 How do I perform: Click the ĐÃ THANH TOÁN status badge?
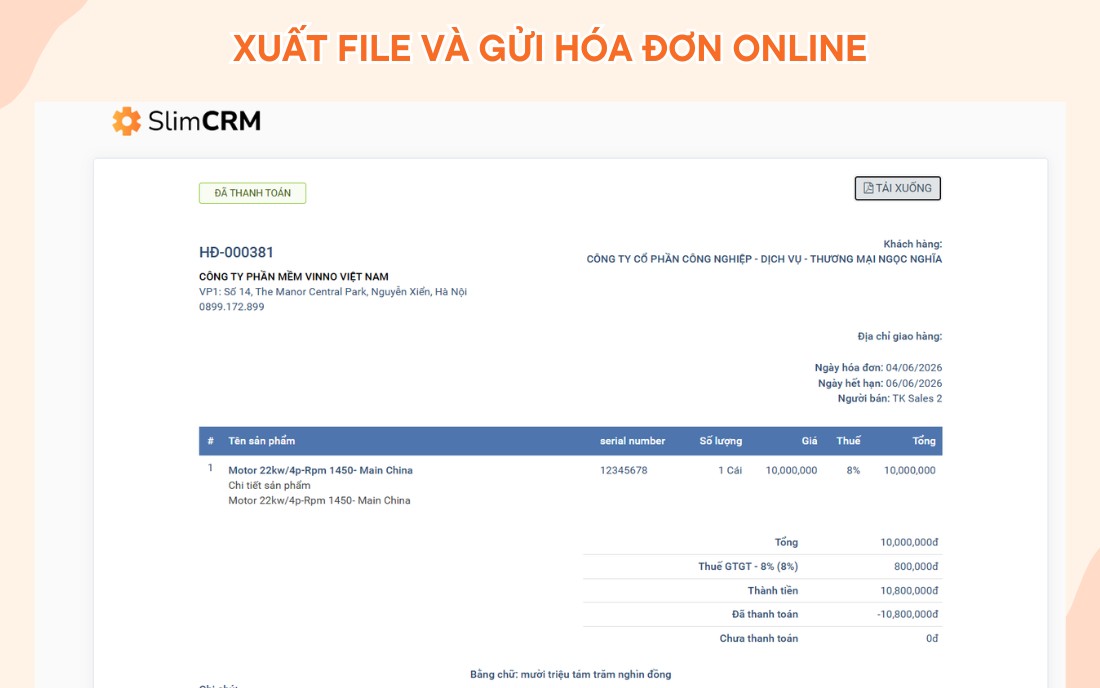coord(253,193)
